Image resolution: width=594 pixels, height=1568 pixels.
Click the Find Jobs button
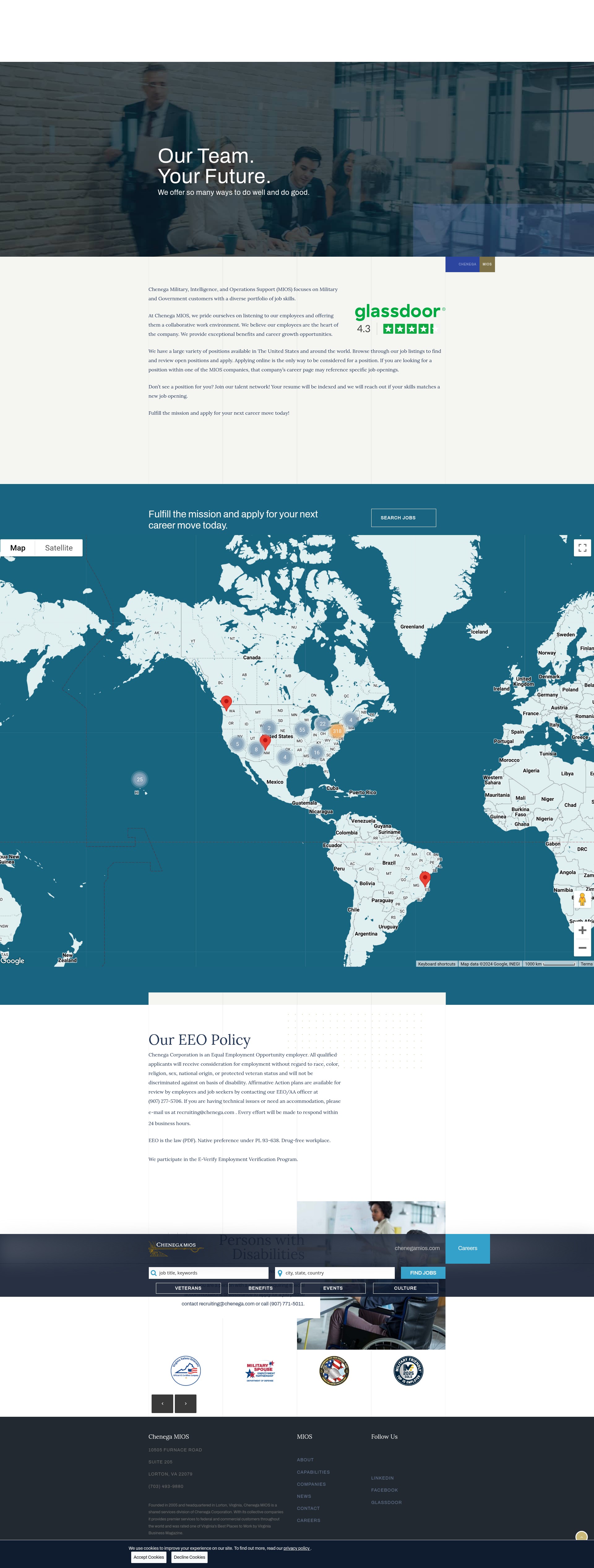pos(423,1273)
